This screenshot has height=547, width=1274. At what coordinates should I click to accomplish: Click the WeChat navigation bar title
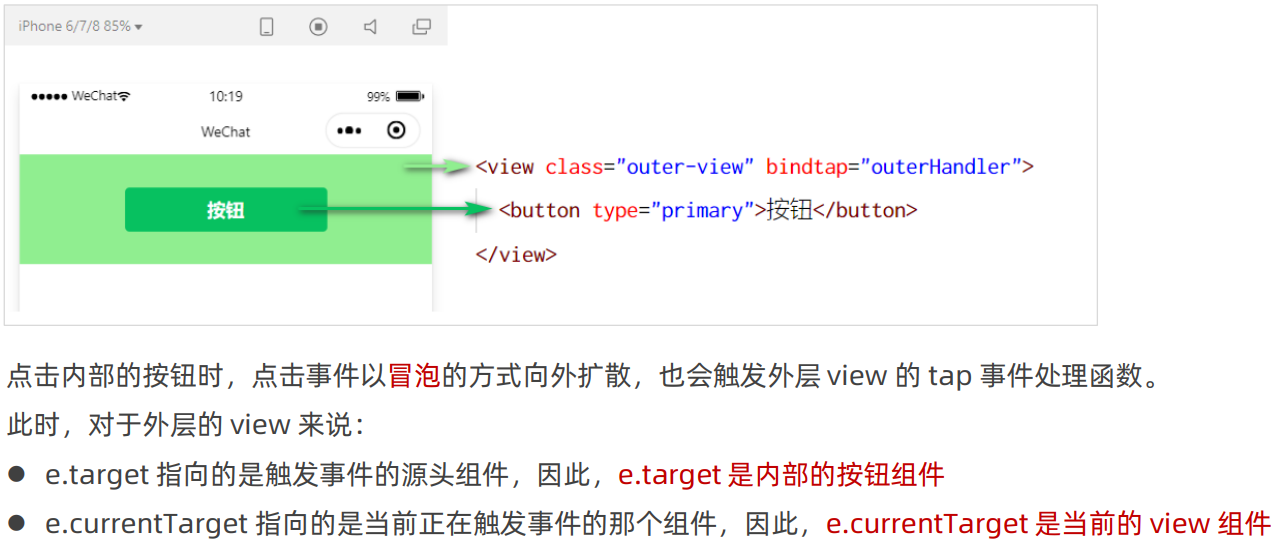pyautogui.click(x=226, y=132)
